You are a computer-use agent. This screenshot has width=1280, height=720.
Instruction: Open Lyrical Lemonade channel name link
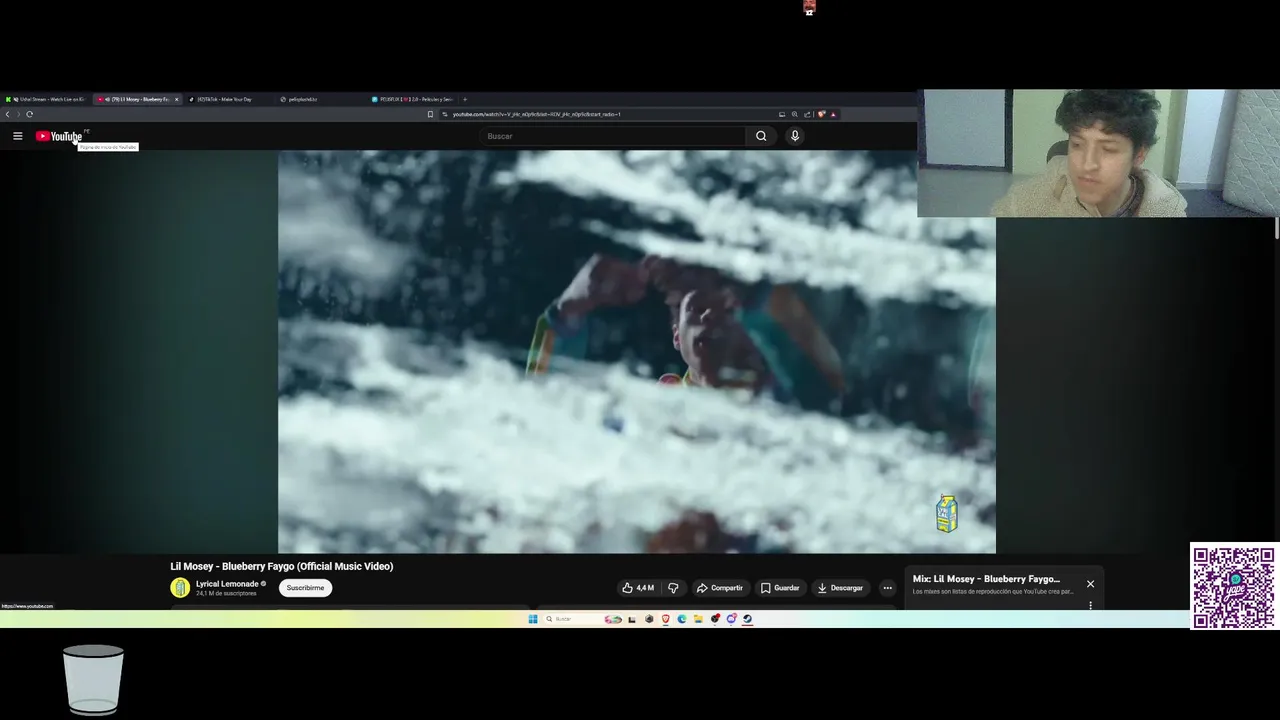coord(227,584)
